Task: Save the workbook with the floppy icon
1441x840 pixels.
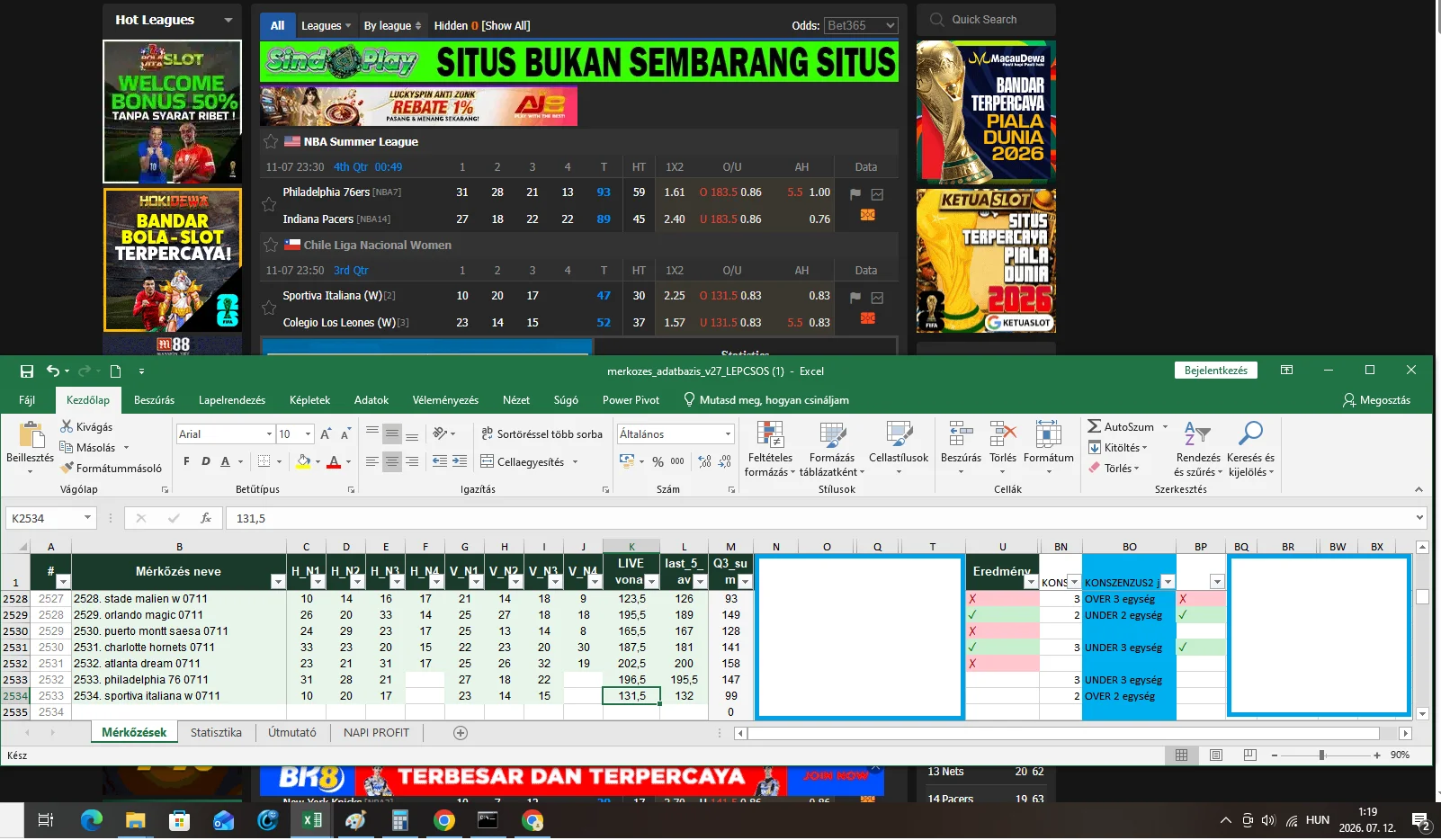Action: (26, 371)
